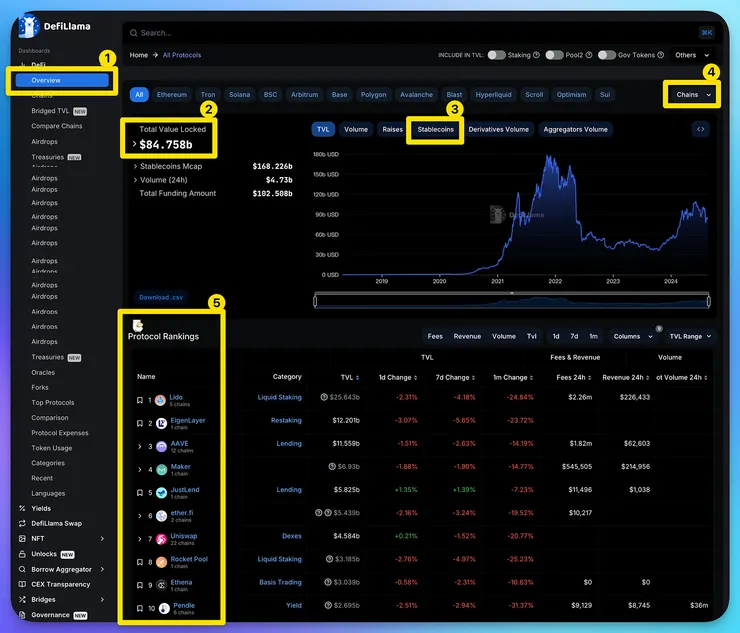Click the Borrow Aggregator search icon

(22, 569)
